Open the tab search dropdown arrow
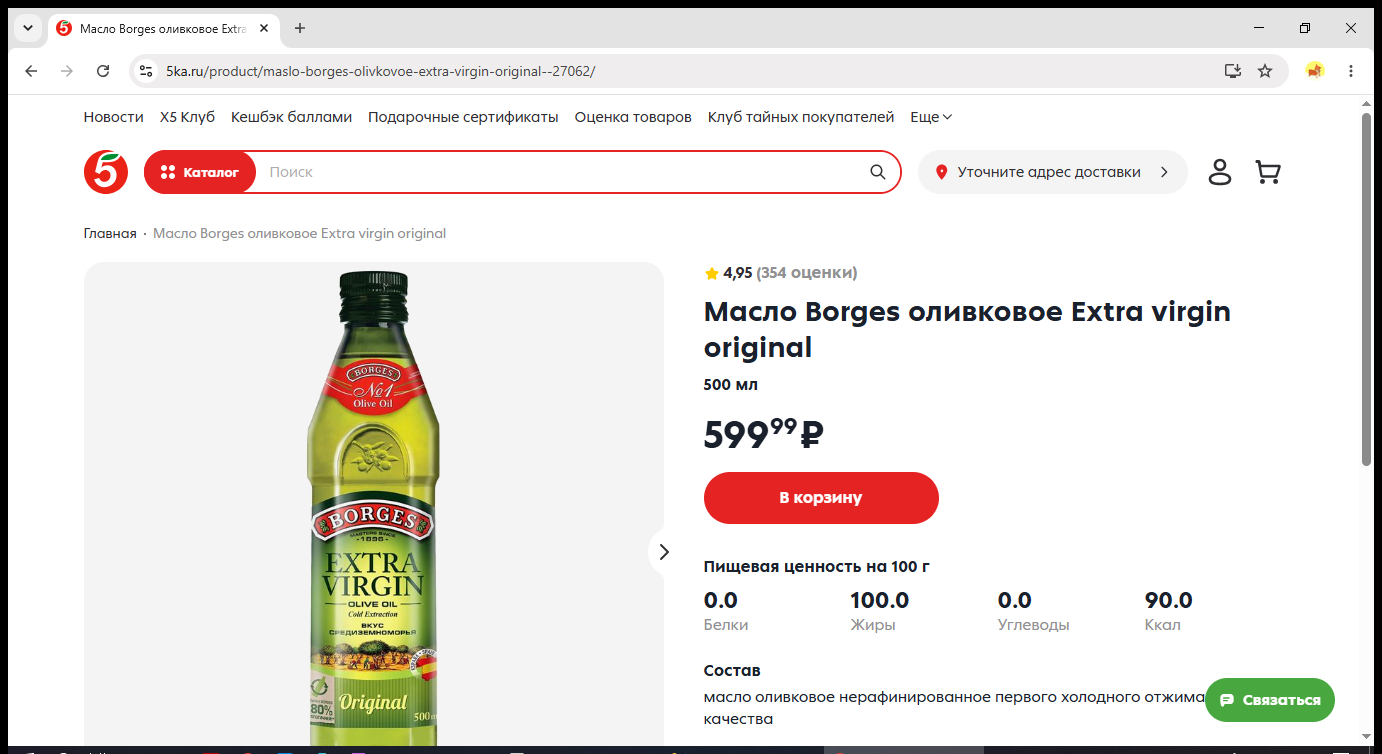 [x=28, y=28]
